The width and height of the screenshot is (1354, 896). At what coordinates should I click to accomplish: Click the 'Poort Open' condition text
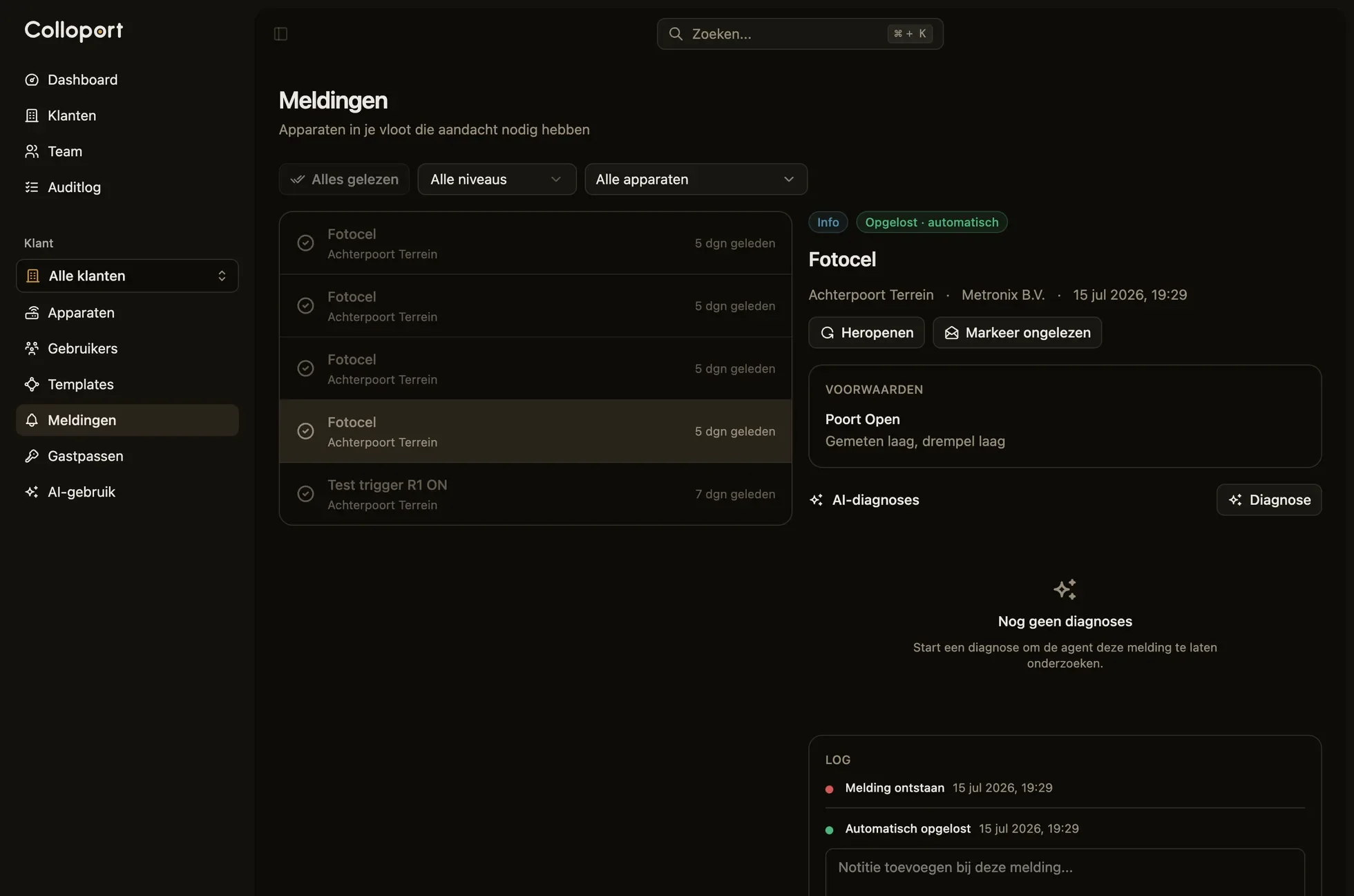point(862,420)
